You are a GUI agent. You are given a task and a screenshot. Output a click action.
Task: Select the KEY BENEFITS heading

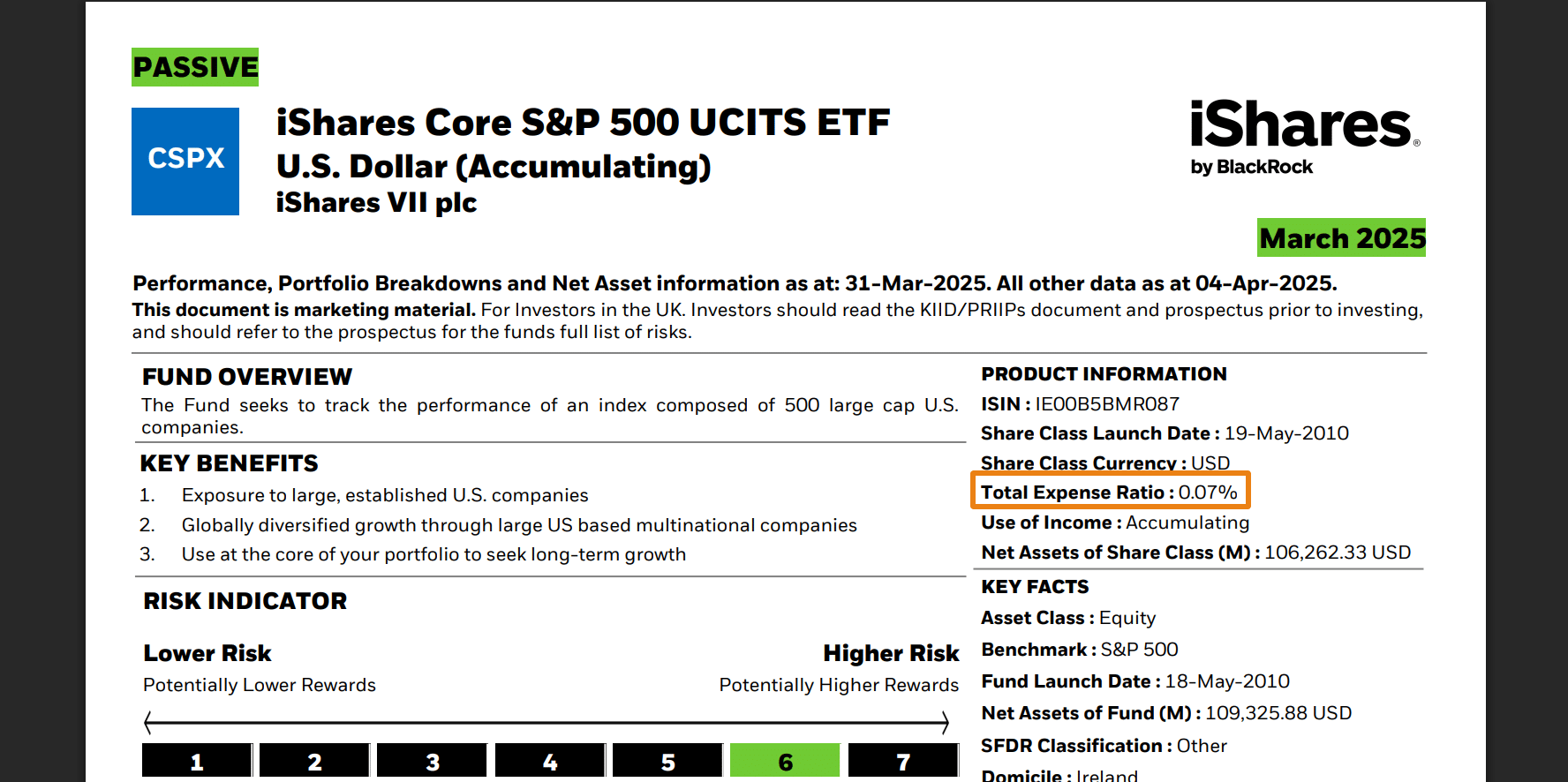tap(230, 463)
